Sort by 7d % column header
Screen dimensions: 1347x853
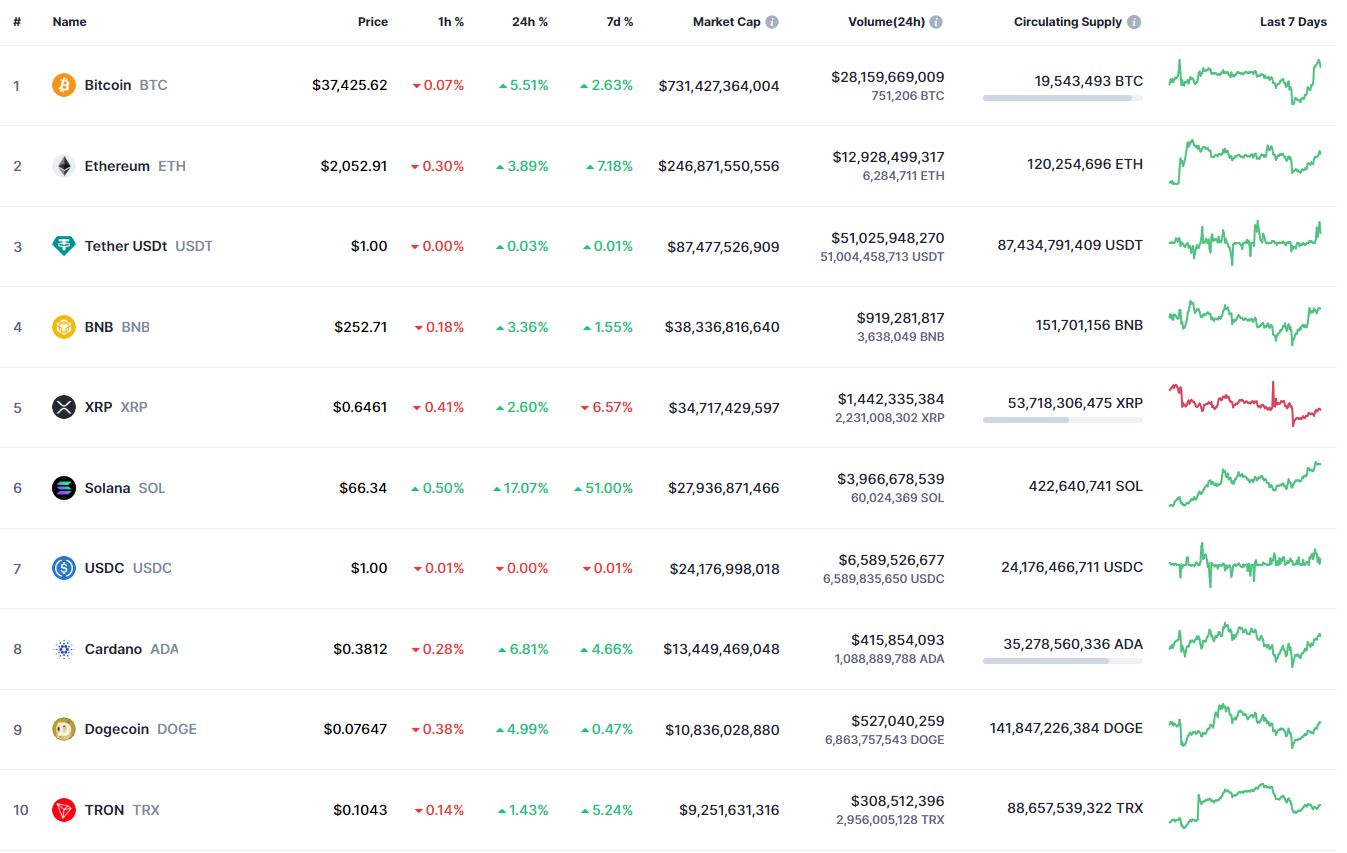point(619,22)
